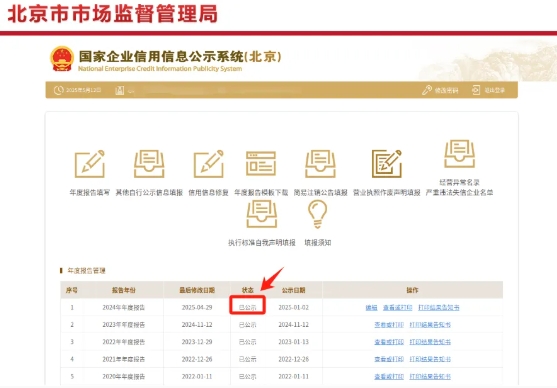
Task: Click the 年度报告填写 label
Action: 90,193
